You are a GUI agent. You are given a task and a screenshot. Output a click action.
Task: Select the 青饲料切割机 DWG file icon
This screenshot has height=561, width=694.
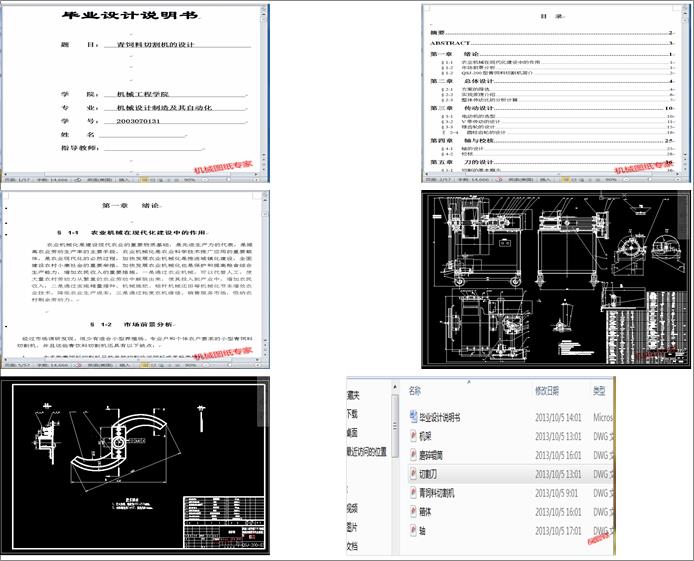point(413,492)
